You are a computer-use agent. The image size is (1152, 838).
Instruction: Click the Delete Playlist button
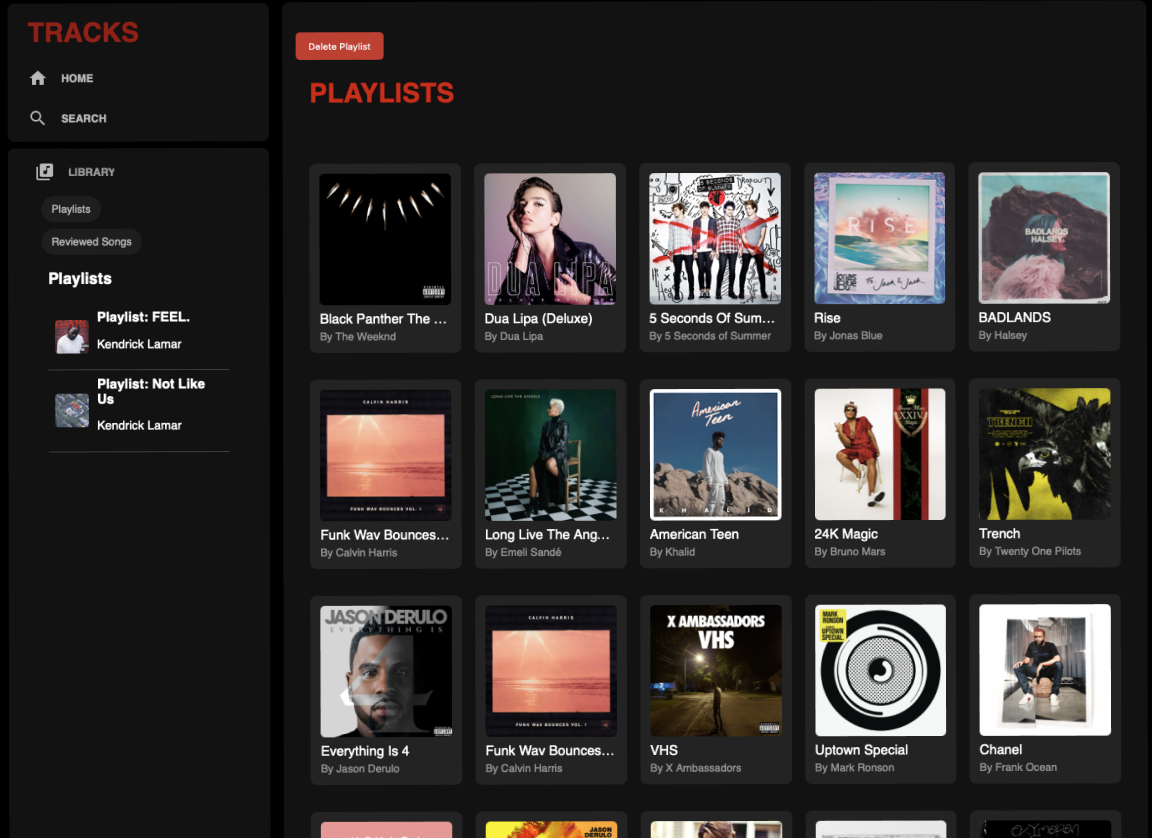pos(339,46)
